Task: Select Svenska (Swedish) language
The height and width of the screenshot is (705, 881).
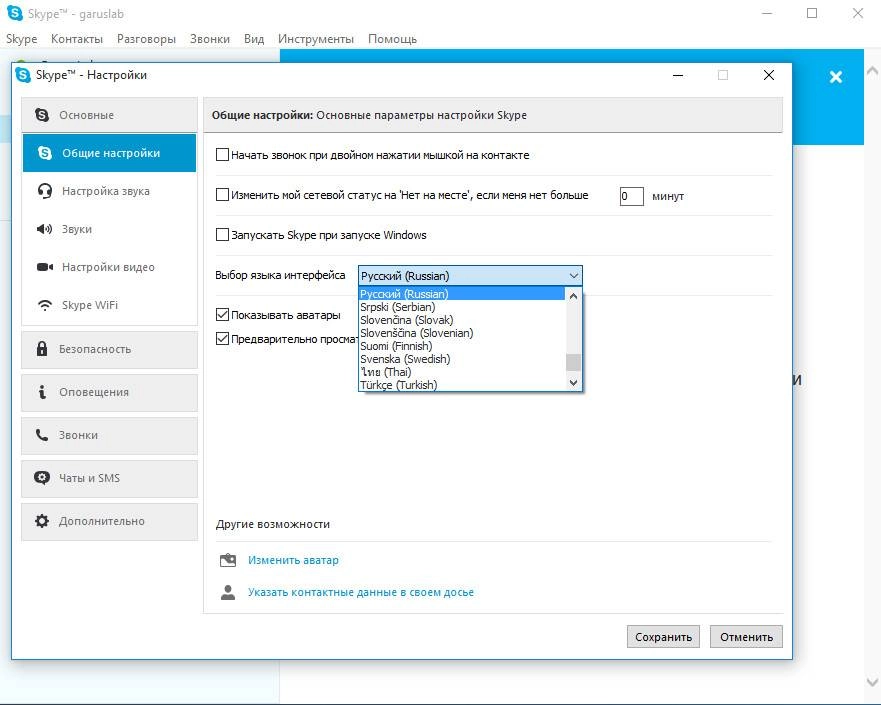Action: 461,358
